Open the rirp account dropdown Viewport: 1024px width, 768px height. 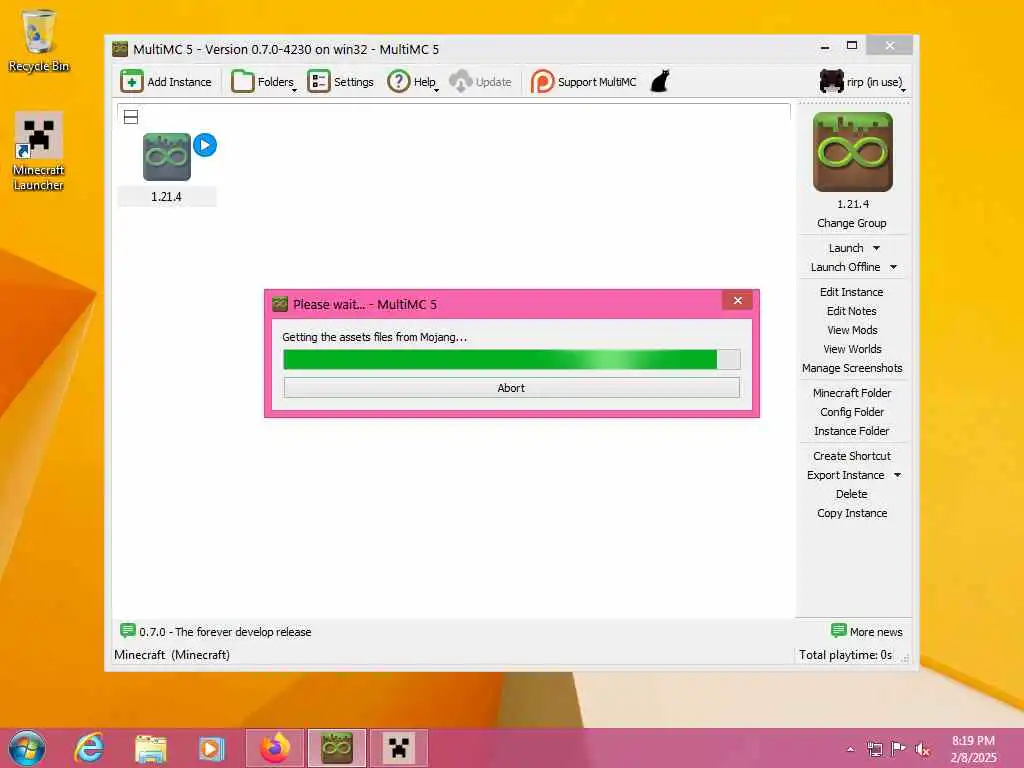pos(863,82)
